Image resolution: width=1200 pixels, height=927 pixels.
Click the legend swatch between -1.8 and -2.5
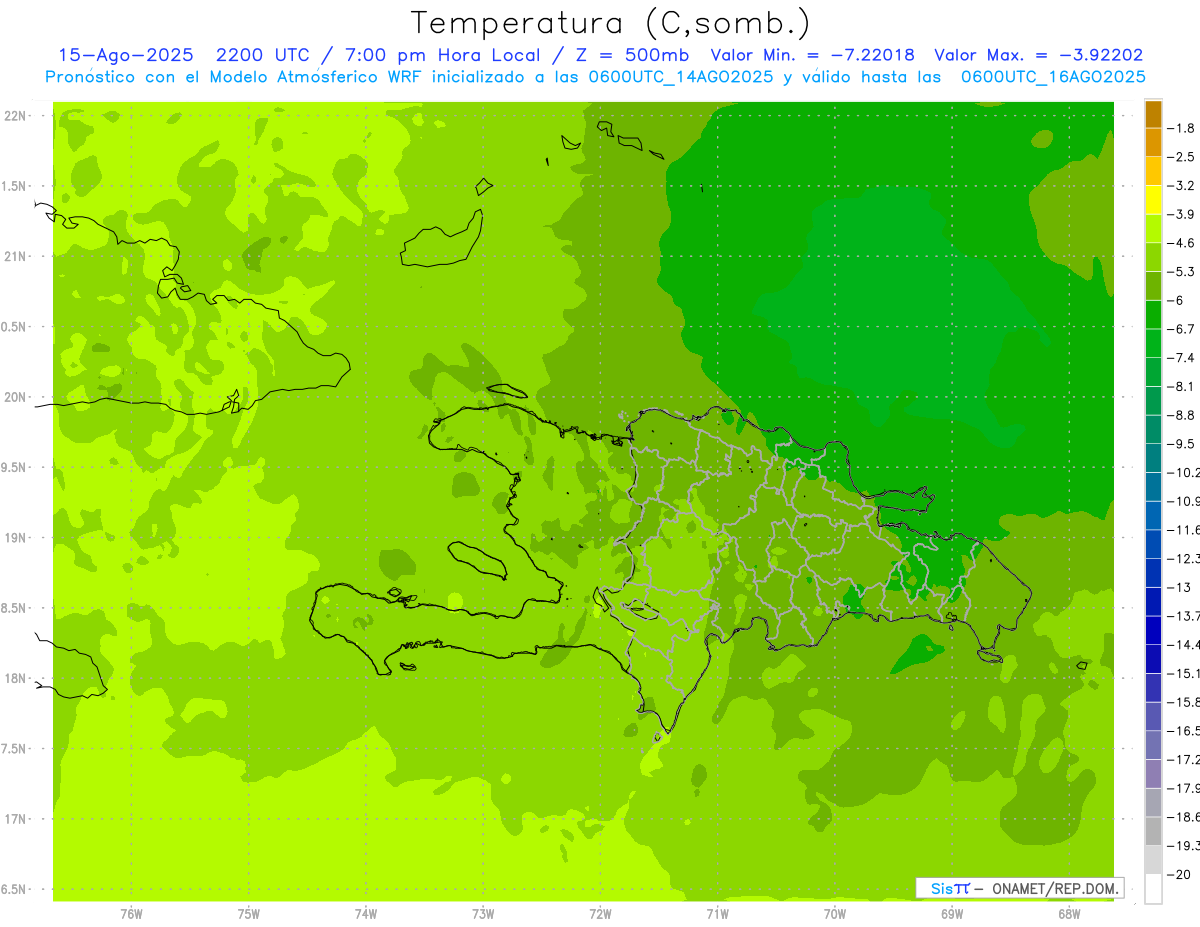click(x=1153, y=143)
